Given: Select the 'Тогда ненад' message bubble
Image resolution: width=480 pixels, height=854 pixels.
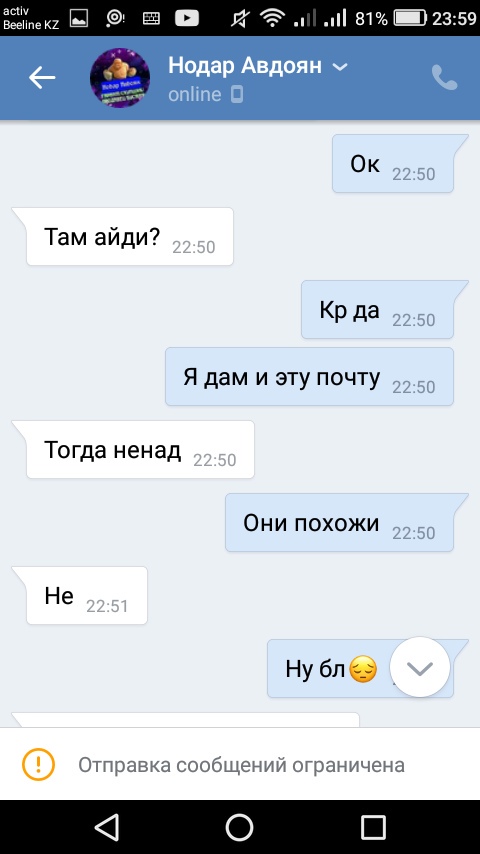Looking at the screenshot, I should pyautogui.click(x=140, y=449).
